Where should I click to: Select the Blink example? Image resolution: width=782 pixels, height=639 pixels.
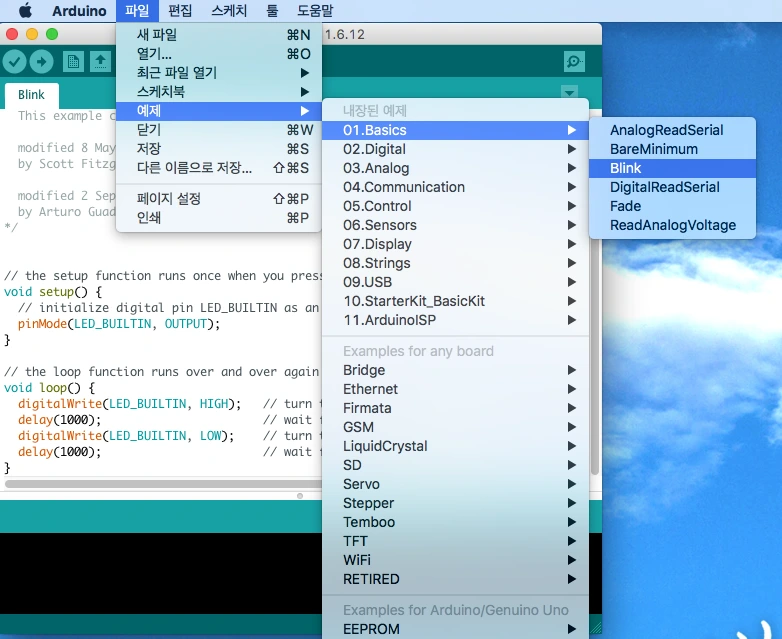point(672,168)
